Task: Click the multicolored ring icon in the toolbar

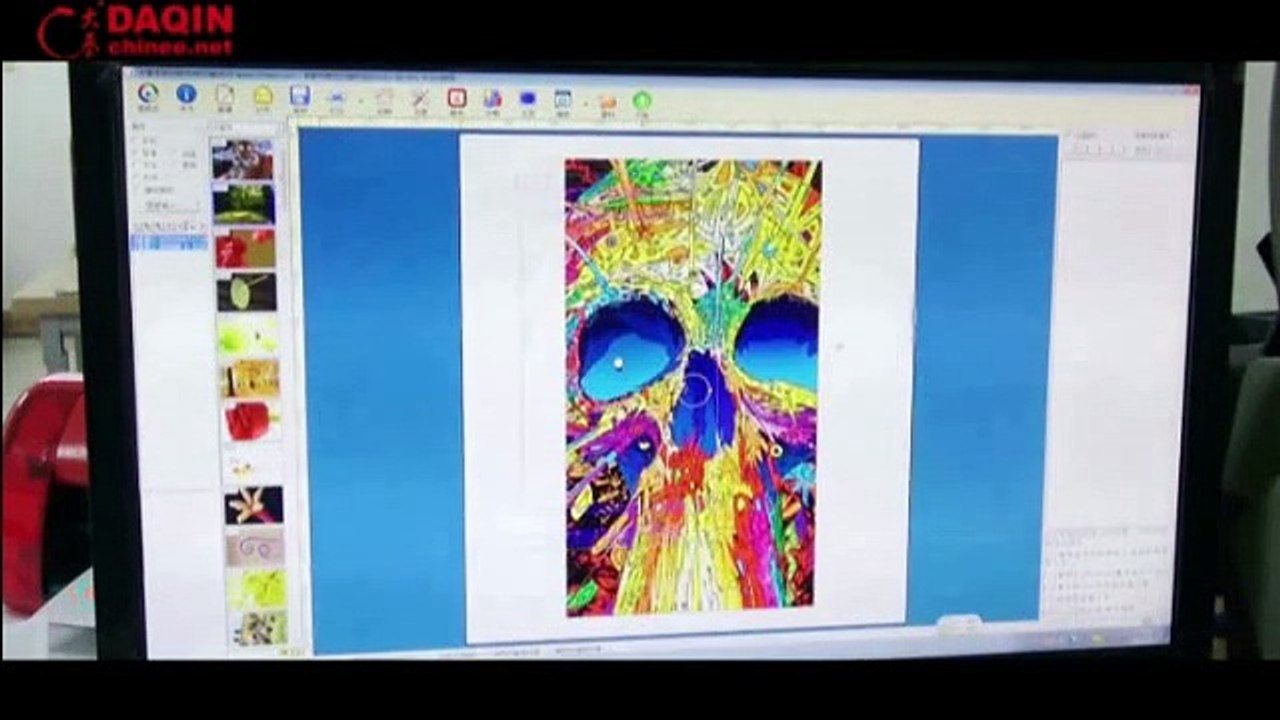Action: 148,93
